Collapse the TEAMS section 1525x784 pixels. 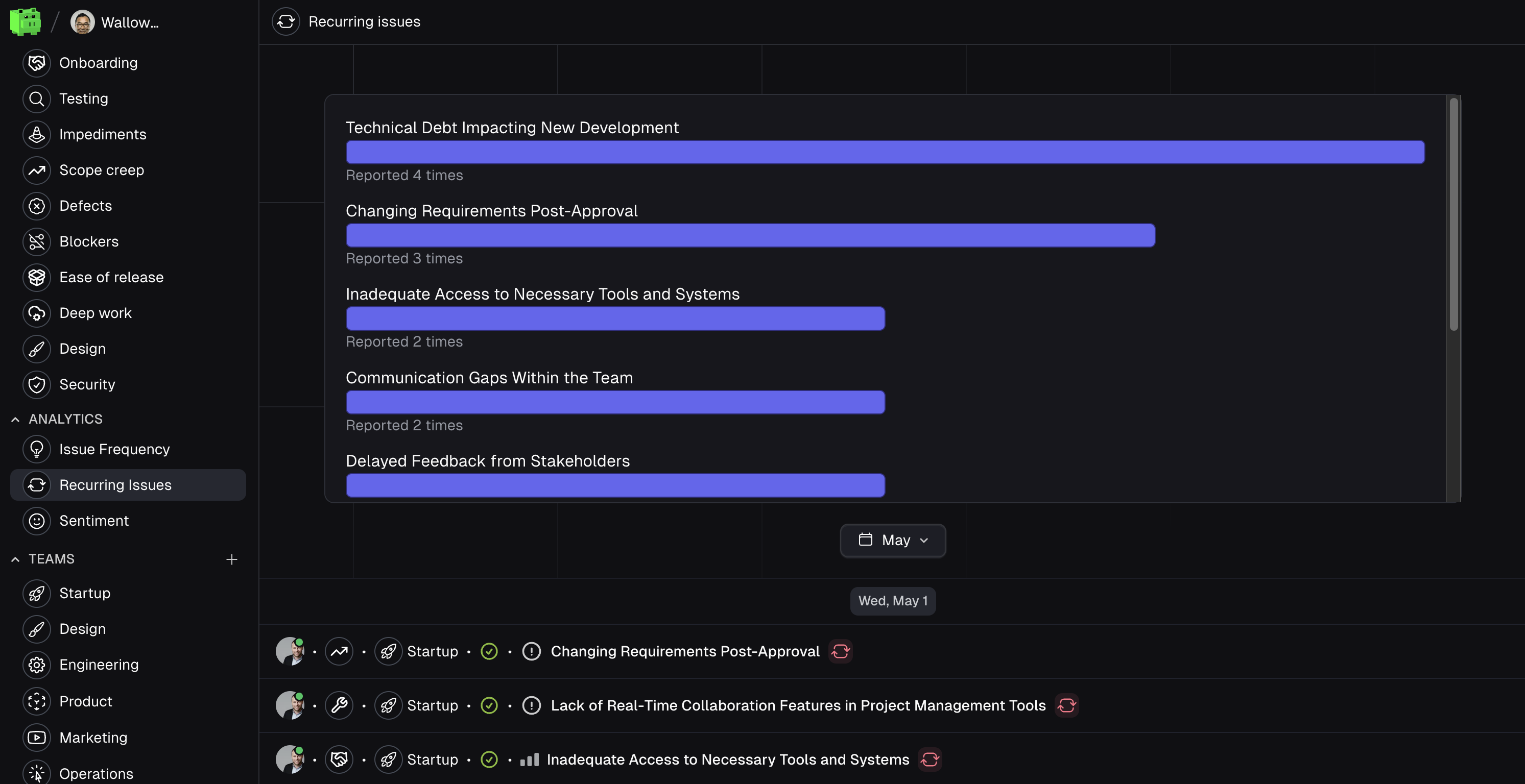[x=15, y=559]
